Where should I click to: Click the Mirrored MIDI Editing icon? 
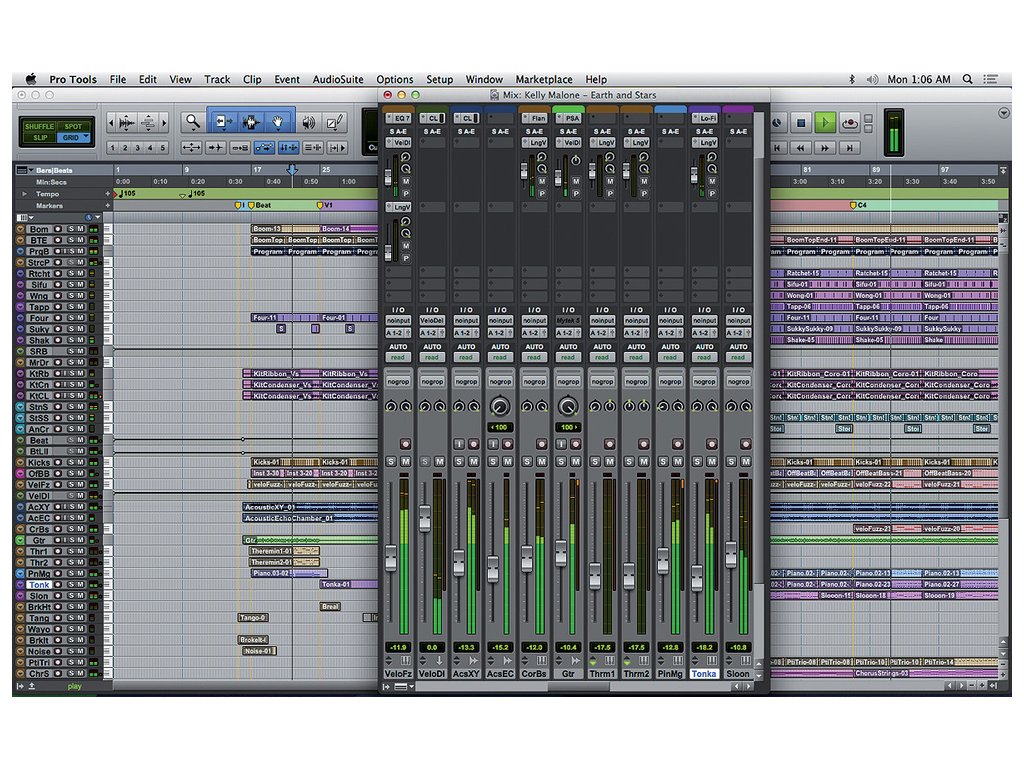click(240, 148)
